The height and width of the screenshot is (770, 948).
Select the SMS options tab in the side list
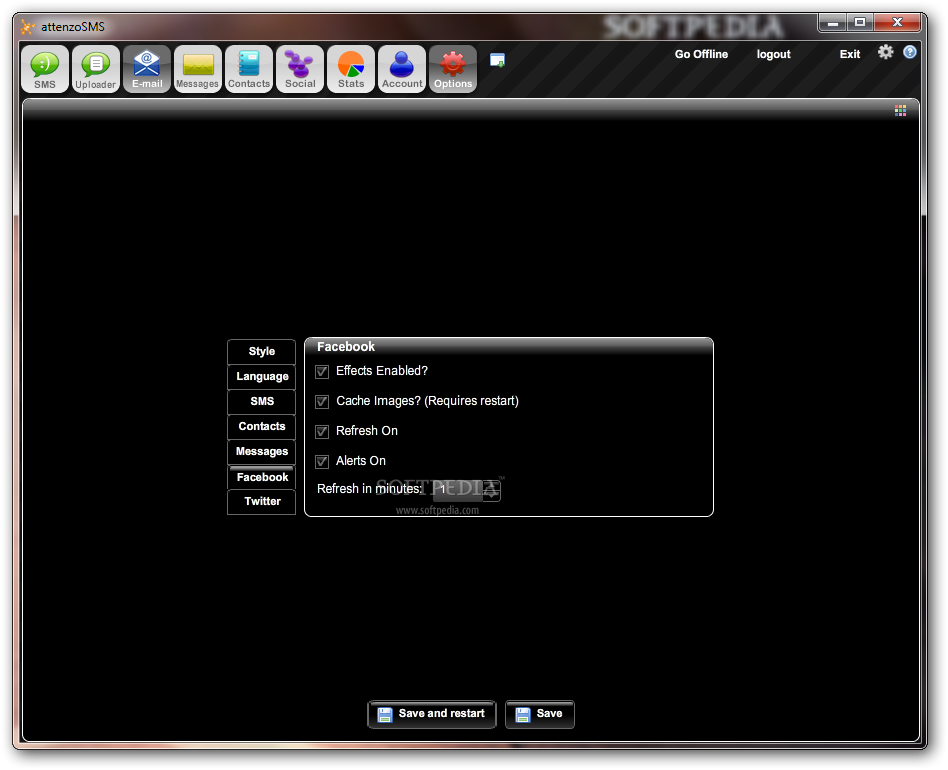click(262, 402)
